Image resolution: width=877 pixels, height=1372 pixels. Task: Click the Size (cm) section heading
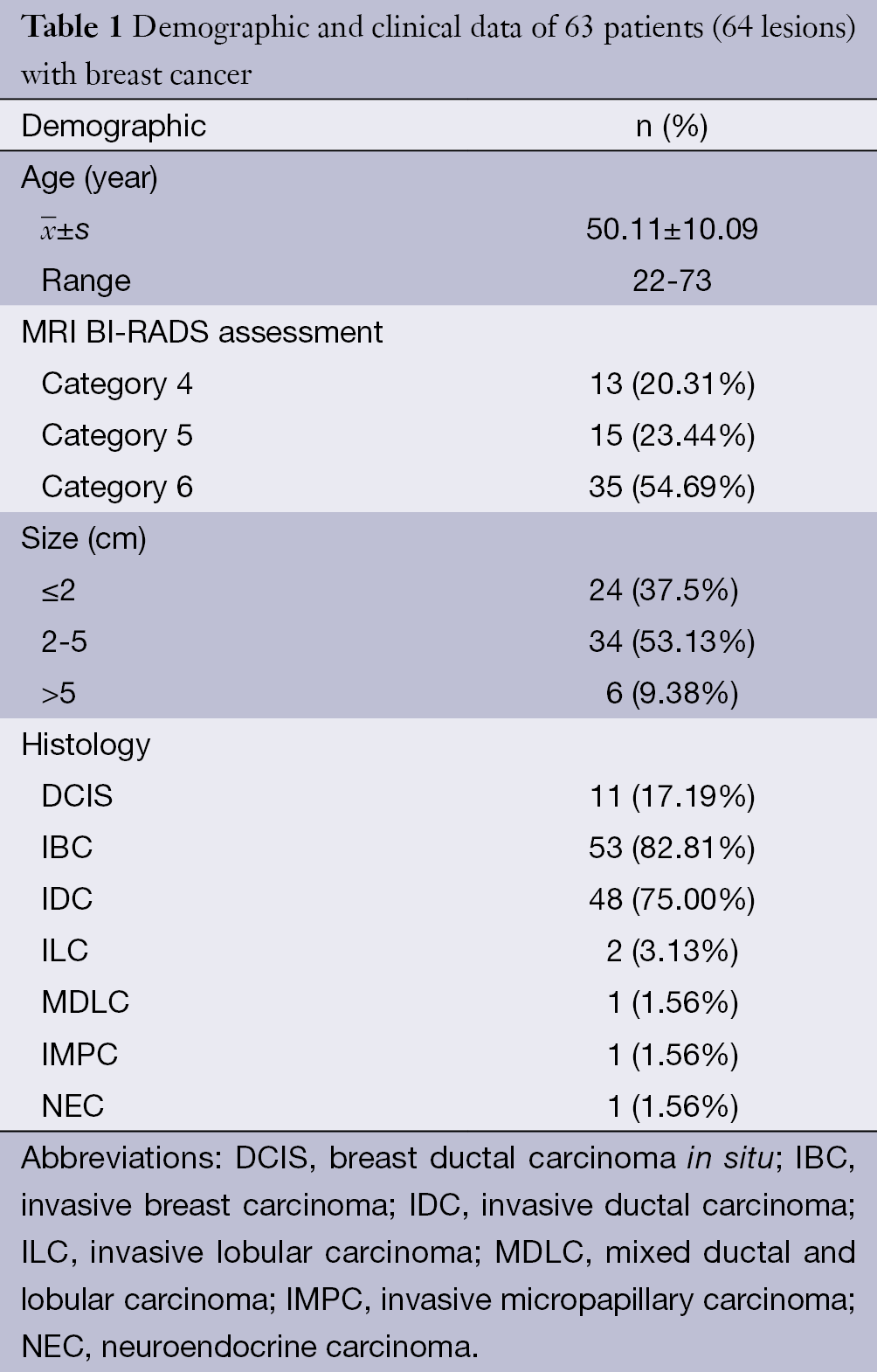pyautogui.click(x=84, y=538)
